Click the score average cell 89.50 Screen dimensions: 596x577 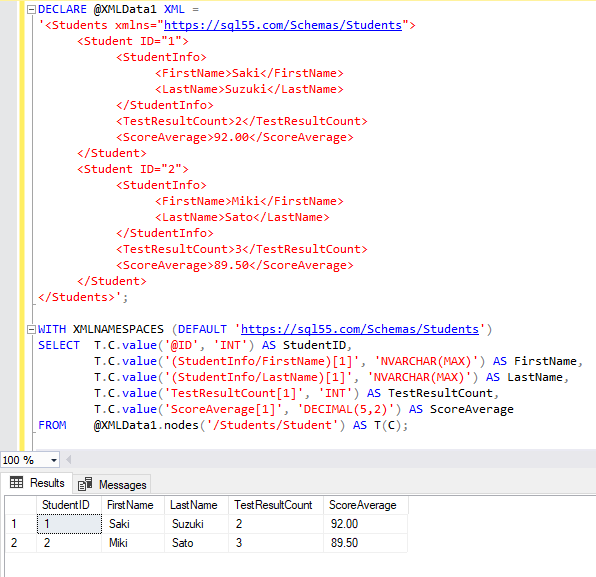(366, 543)
